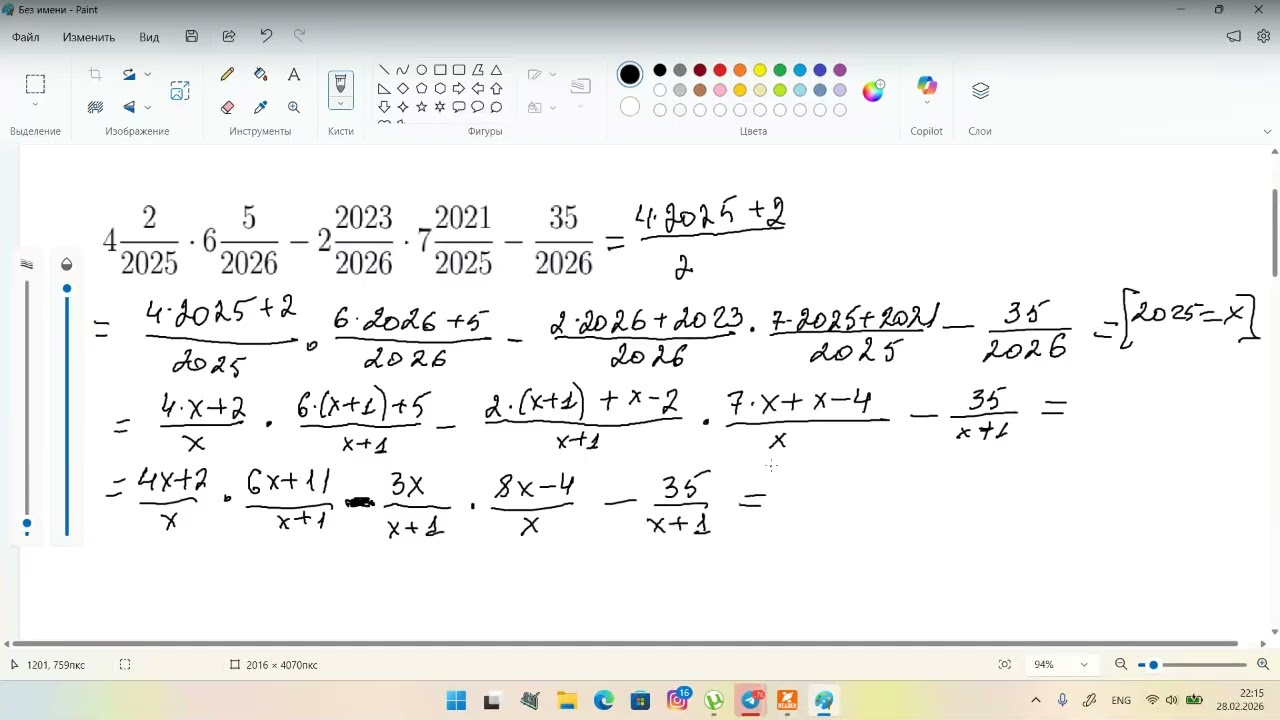Select the Brushes tool icon
This screenshot has height=720, width=1280.
coord(340,84)
